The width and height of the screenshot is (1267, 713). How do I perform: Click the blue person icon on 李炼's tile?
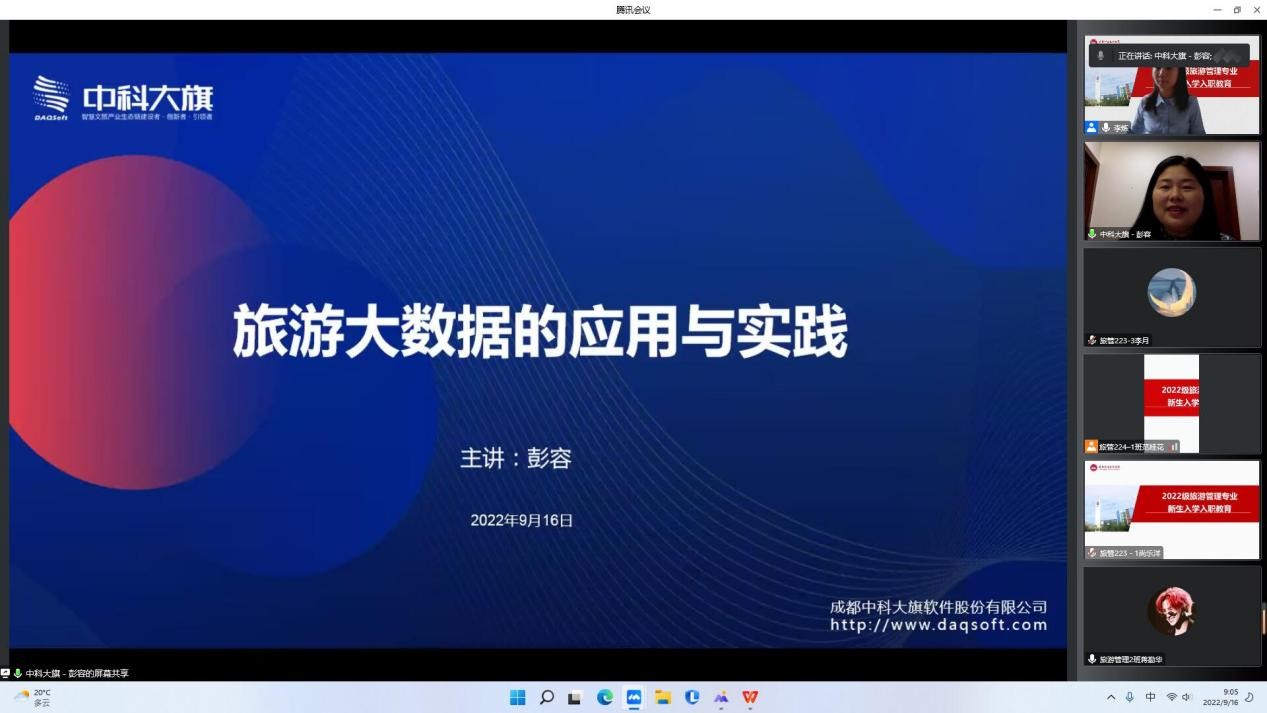1092,128
